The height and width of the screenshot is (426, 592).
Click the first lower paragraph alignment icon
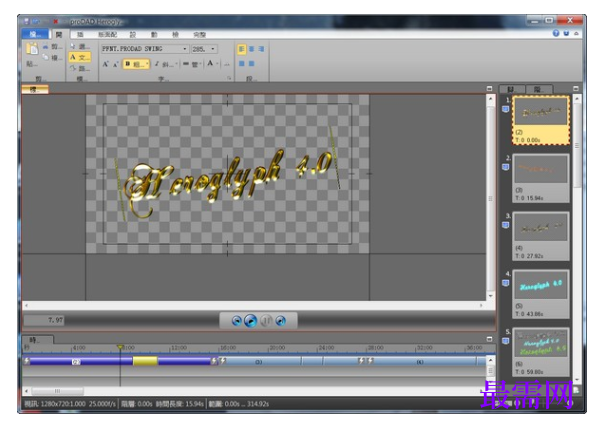click(x=242, y=63)
